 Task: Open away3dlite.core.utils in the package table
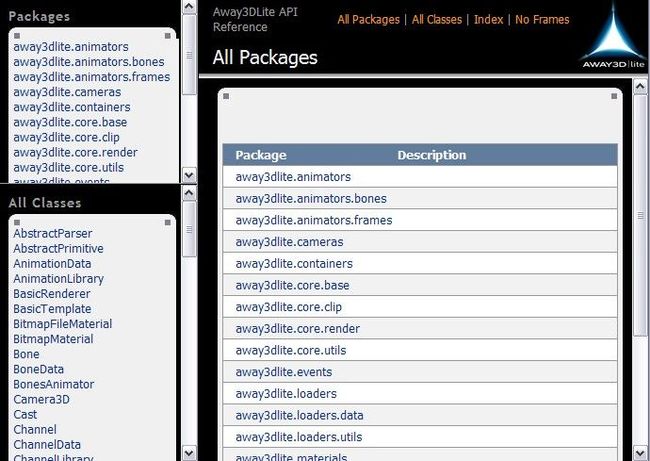(291, 350)
